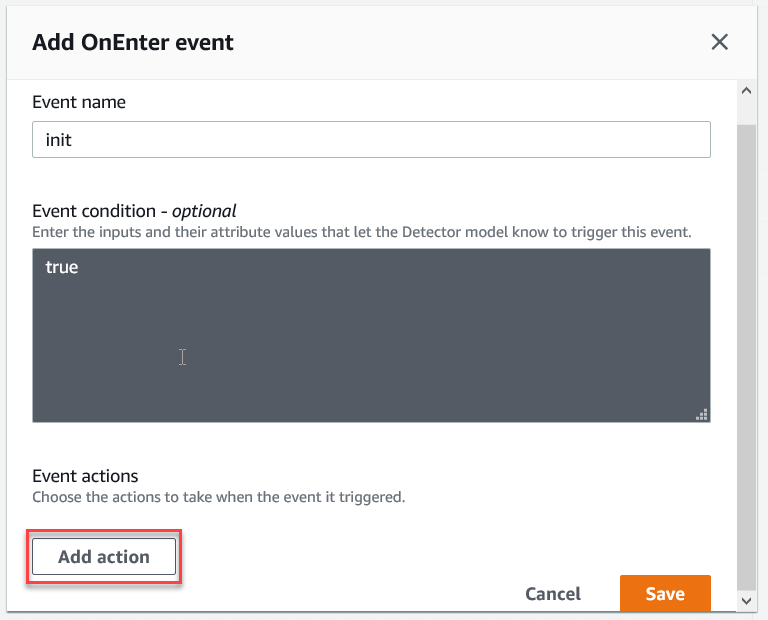Click the 'Event actions' heading
Screen dimensions: 768x620
point(85,476)
